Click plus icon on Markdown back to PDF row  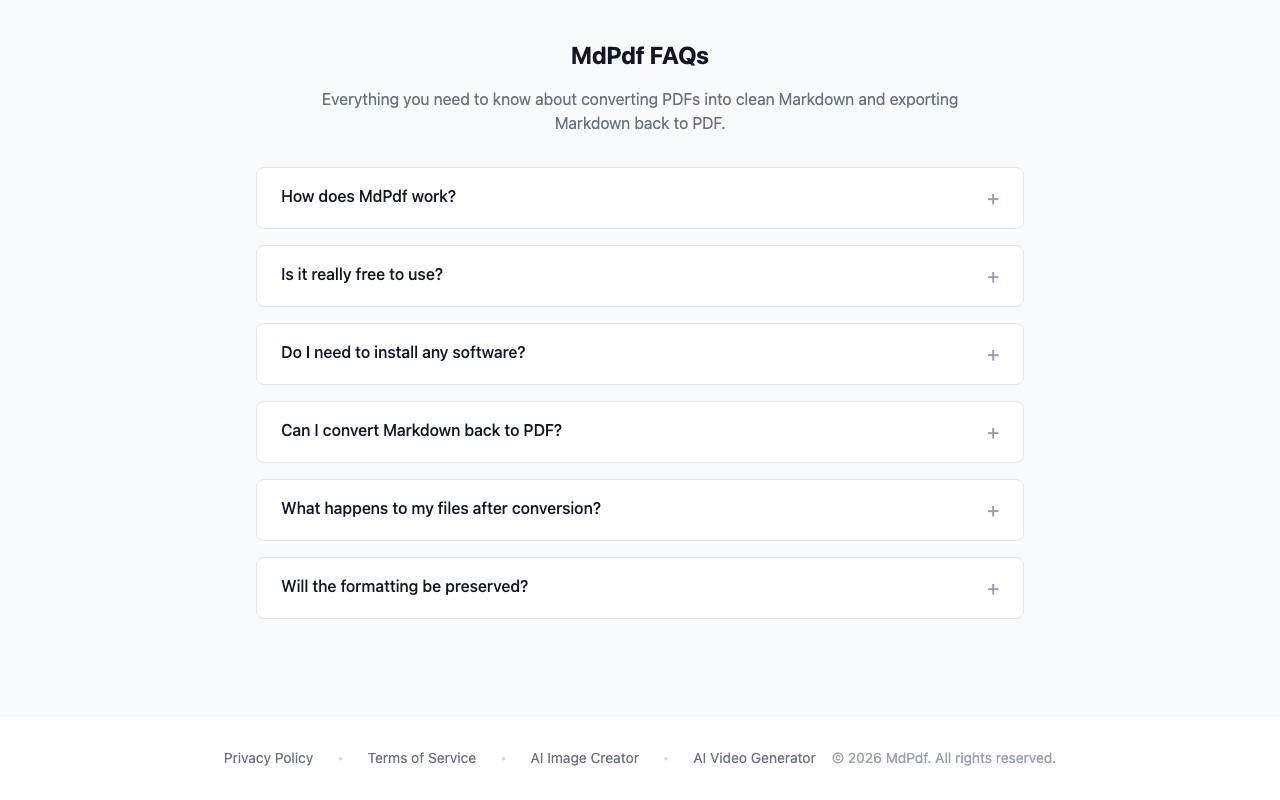[x=993, y=433]
